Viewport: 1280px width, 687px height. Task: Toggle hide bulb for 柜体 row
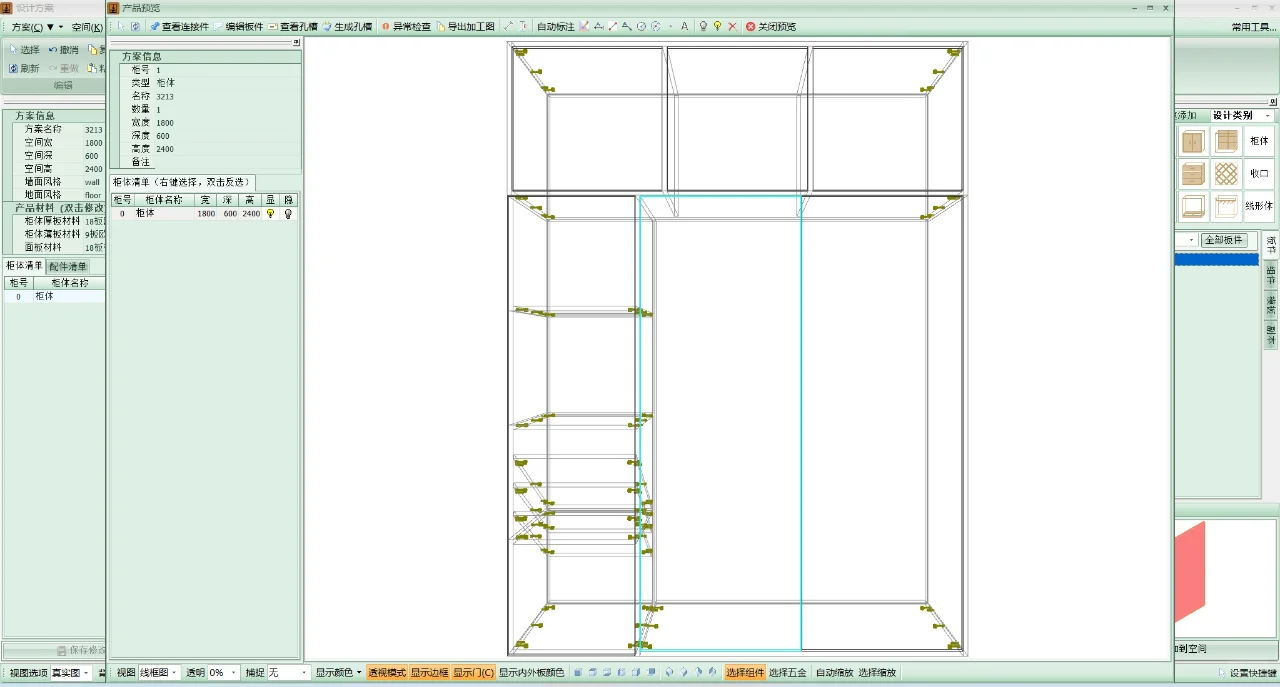click(x=288, y=213)
